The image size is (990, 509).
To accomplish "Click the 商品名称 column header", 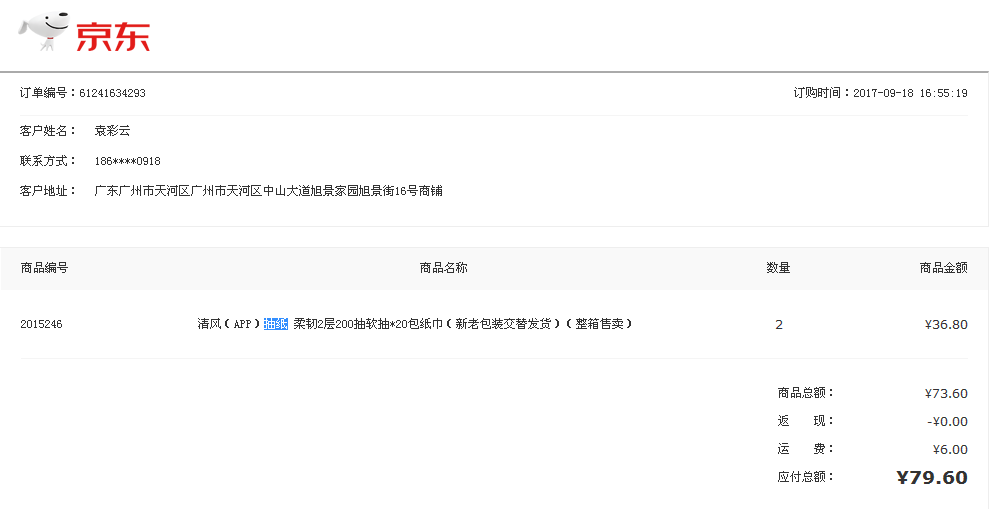I will (x=443, y=268).
